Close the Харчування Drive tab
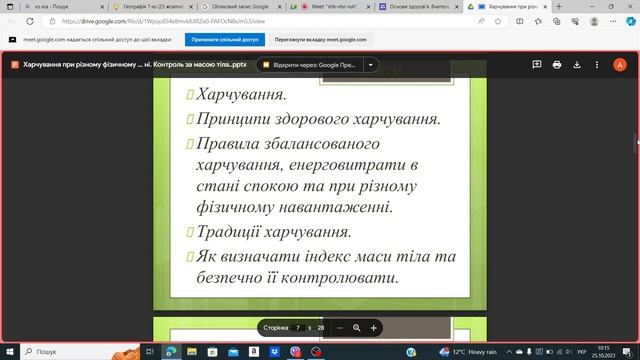This screenshot has width=640, height=360. (545, 7)
